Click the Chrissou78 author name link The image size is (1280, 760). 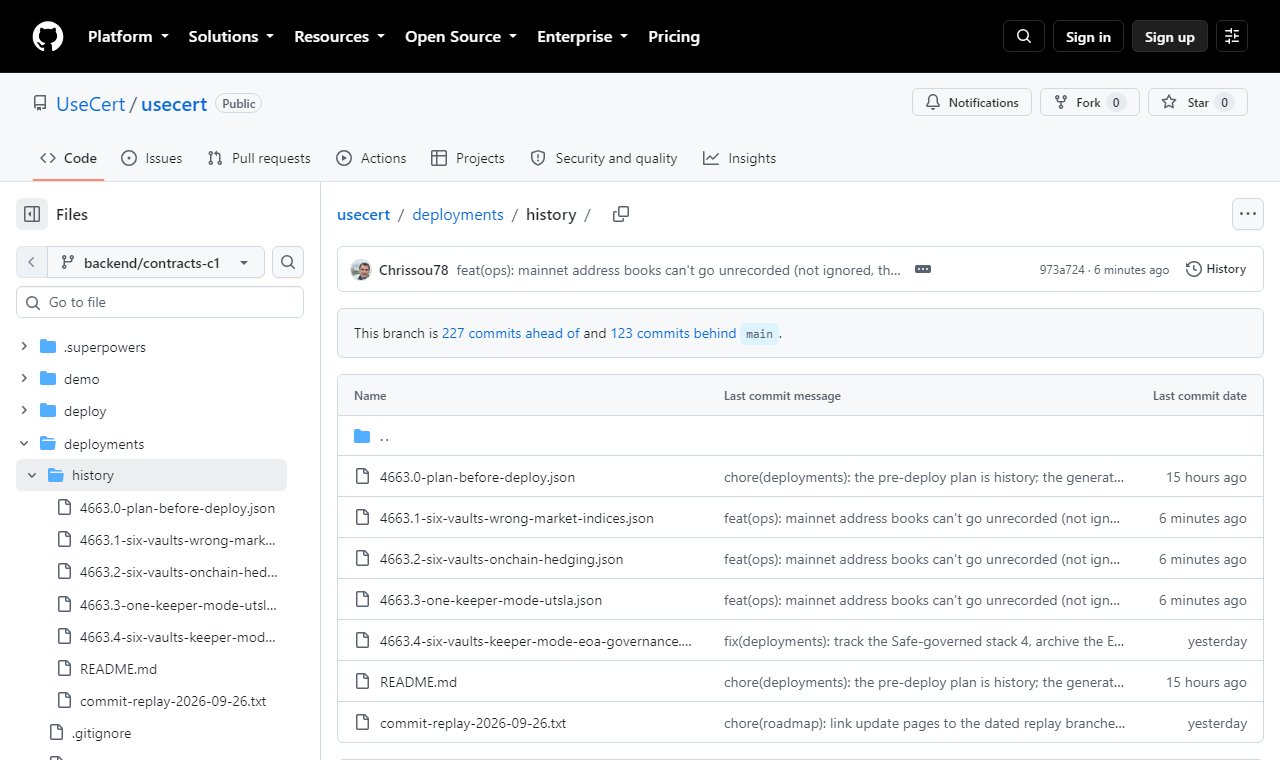[x=414, y=269]
